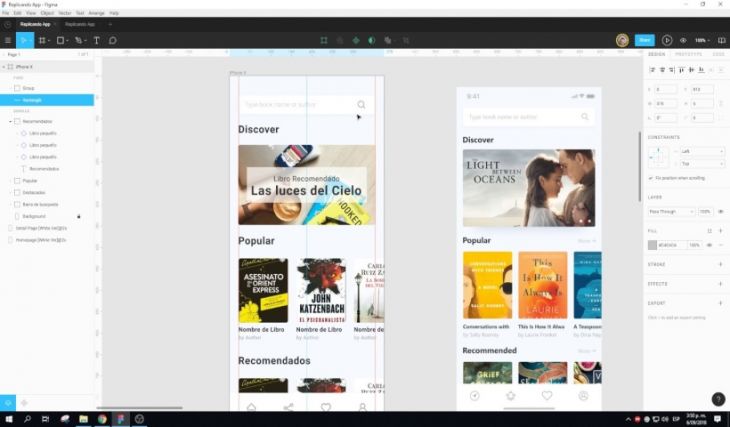
Task: Click align horizontal centers icon
Action: 662,70
